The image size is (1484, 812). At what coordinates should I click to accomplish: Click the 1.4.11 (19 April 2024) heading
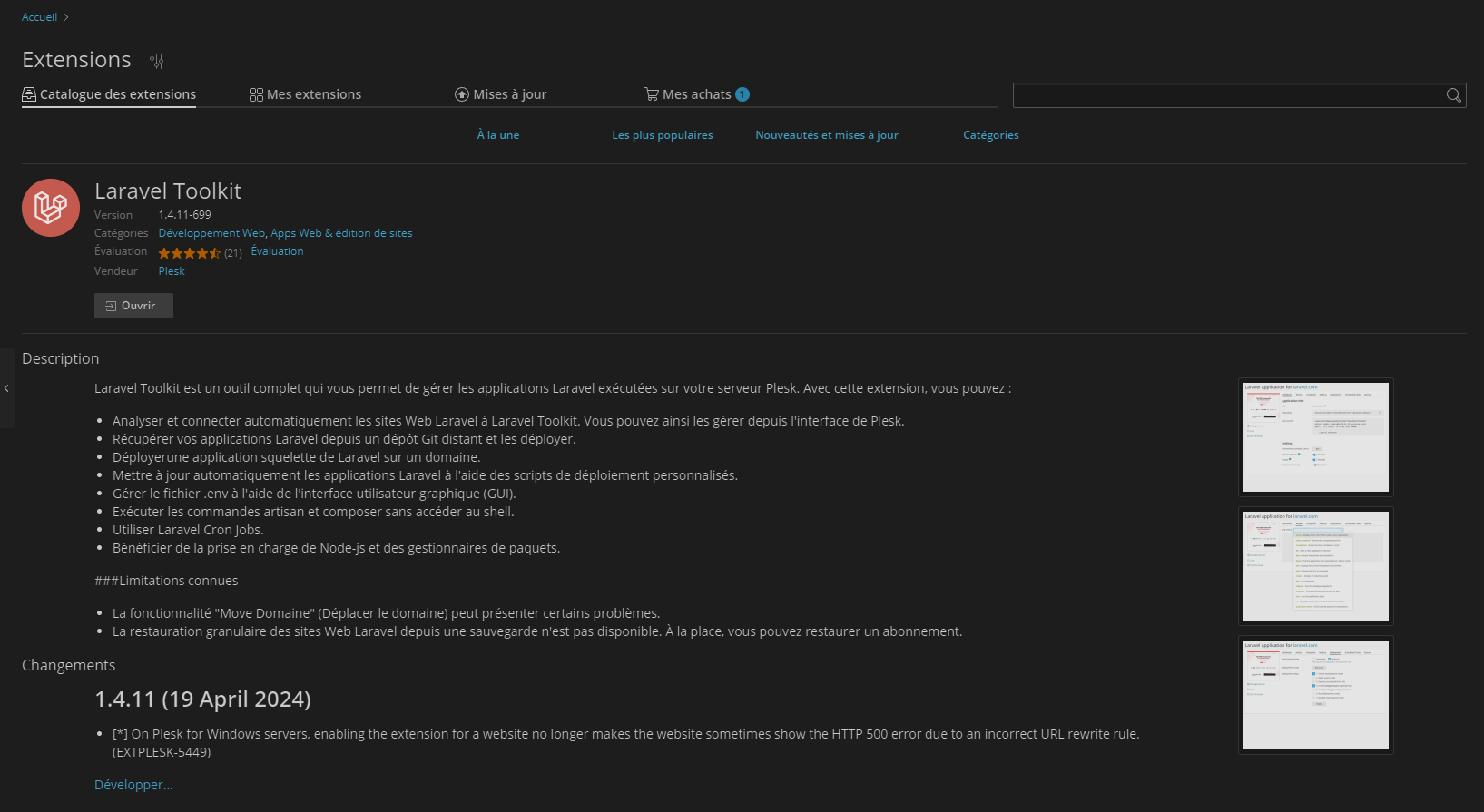202,699
